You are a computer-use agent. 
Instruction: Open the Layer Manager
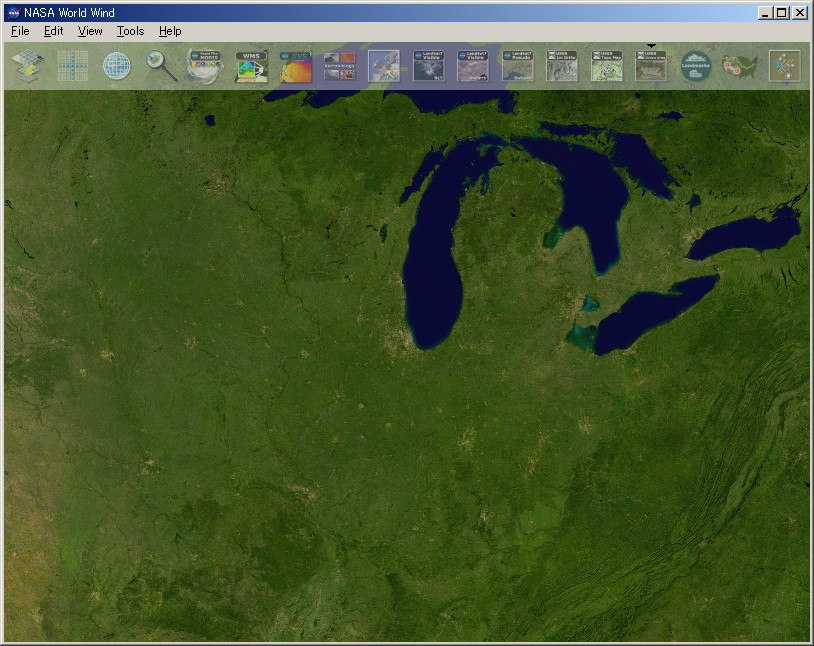(27, 65)
